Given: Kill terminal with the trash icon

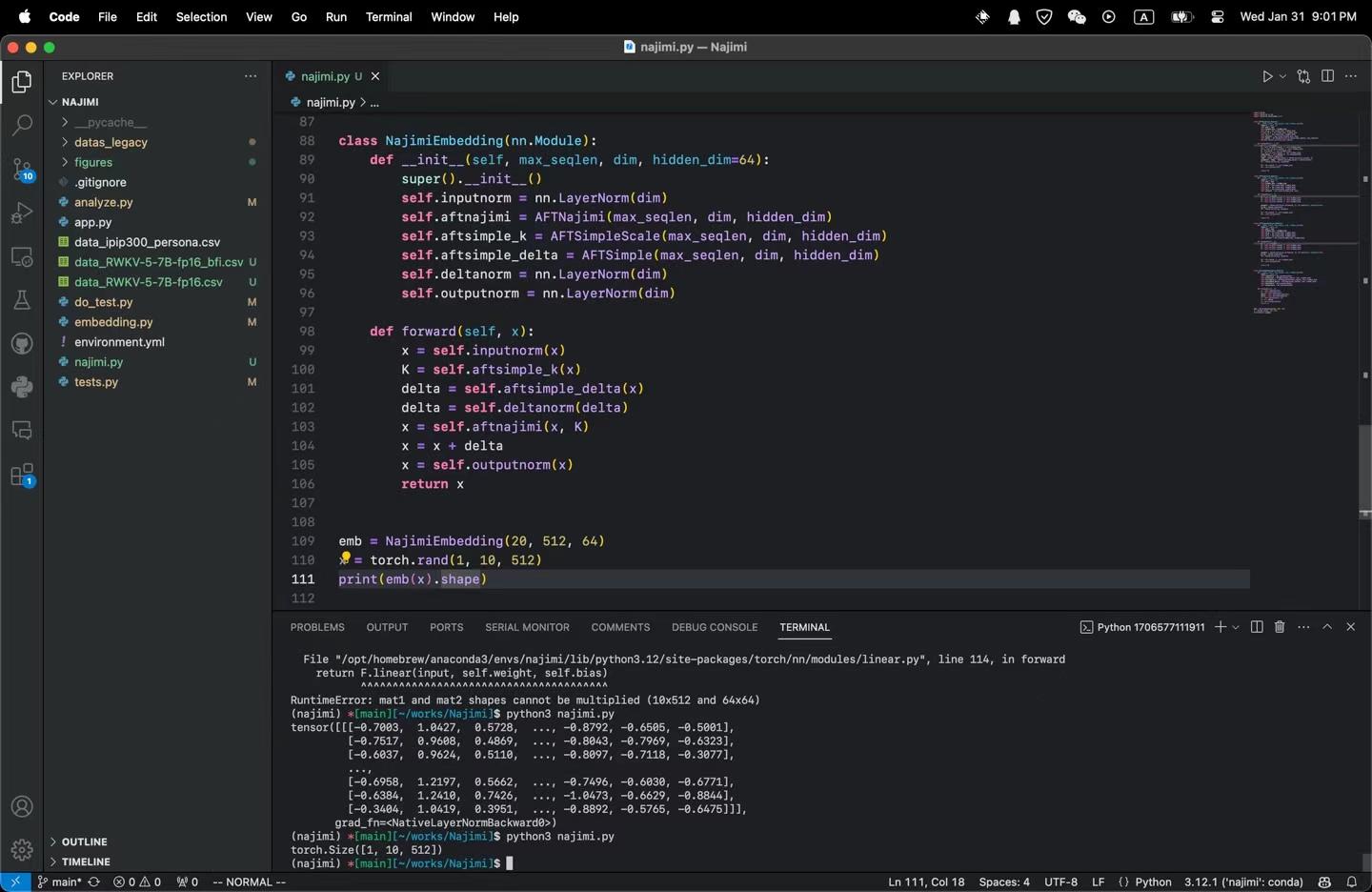Looking at the screenshot, I should [1280, 627].
